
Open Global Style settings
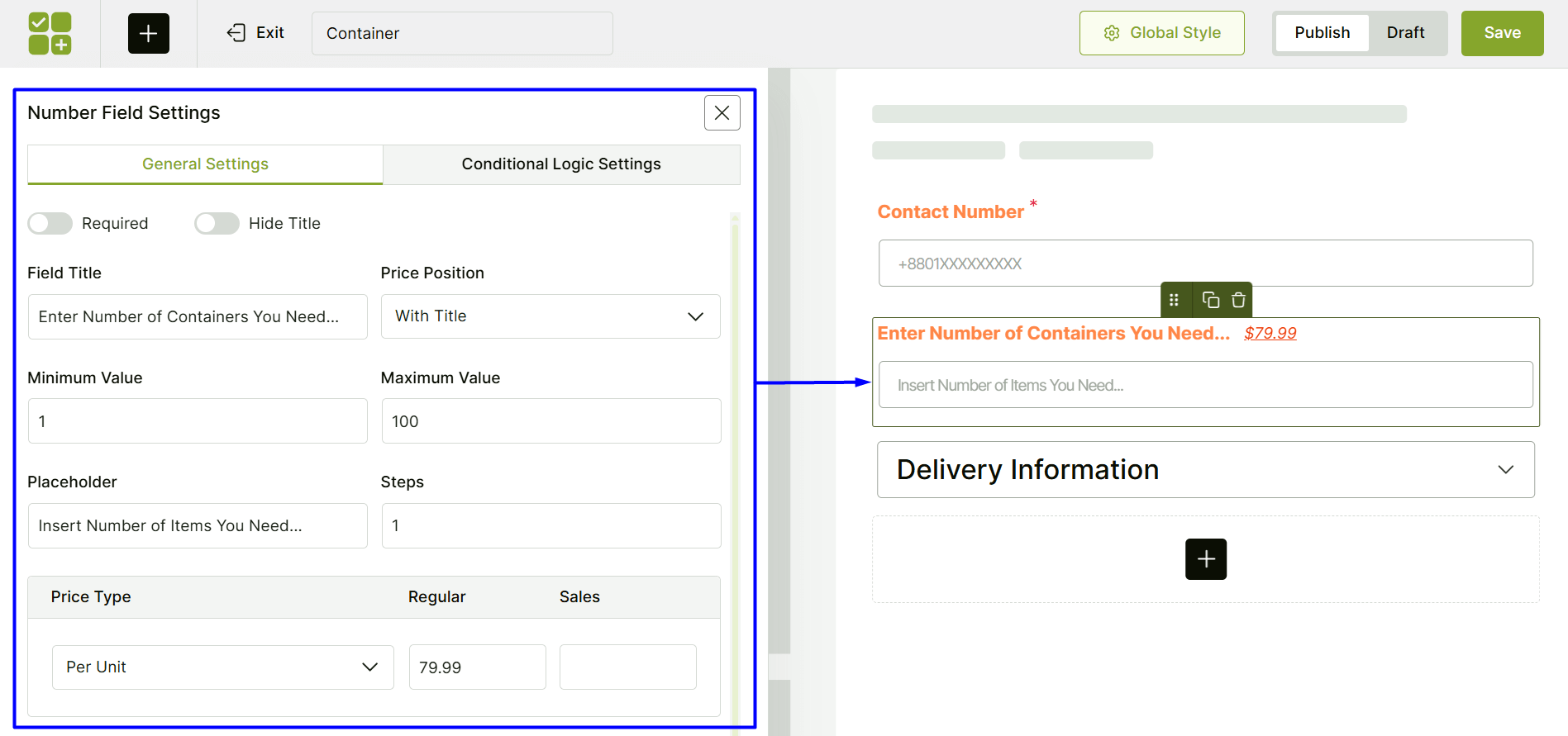point(1161,33)
